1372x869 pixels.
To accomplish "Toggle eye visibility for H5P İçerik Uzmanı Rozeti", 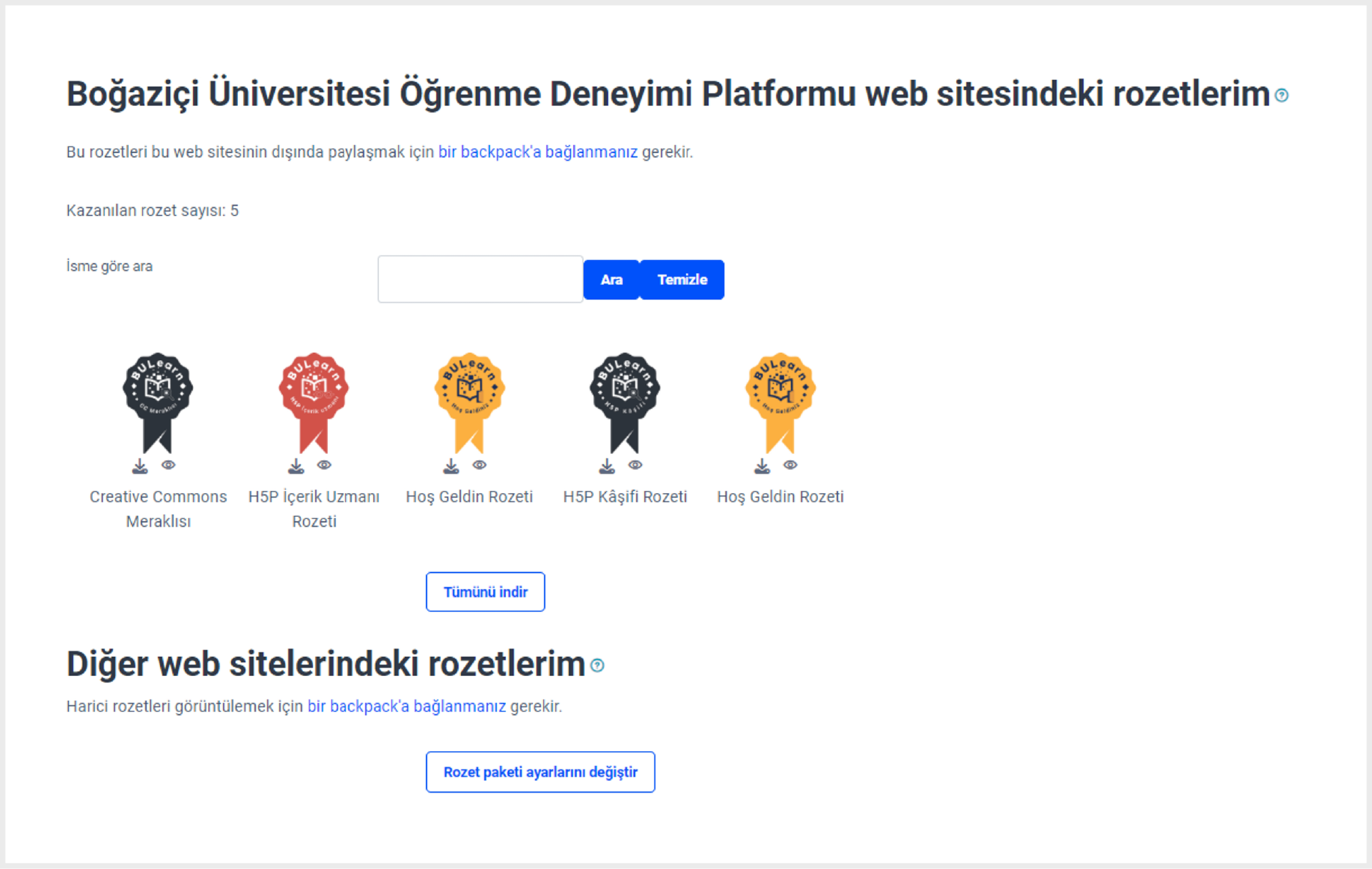I will click(x=324, y=465).
